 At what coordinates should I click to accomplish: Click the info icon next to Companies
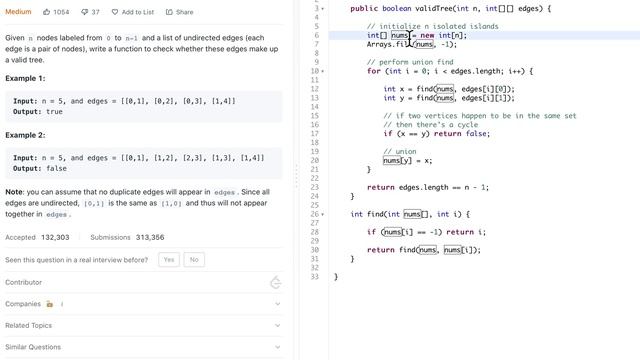(62, 304)
